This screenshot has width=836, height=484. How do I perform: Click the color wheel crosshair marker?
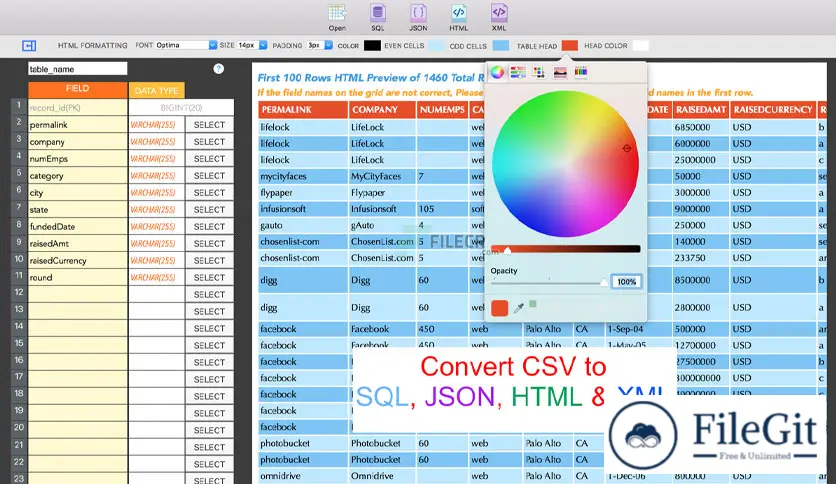627,148
